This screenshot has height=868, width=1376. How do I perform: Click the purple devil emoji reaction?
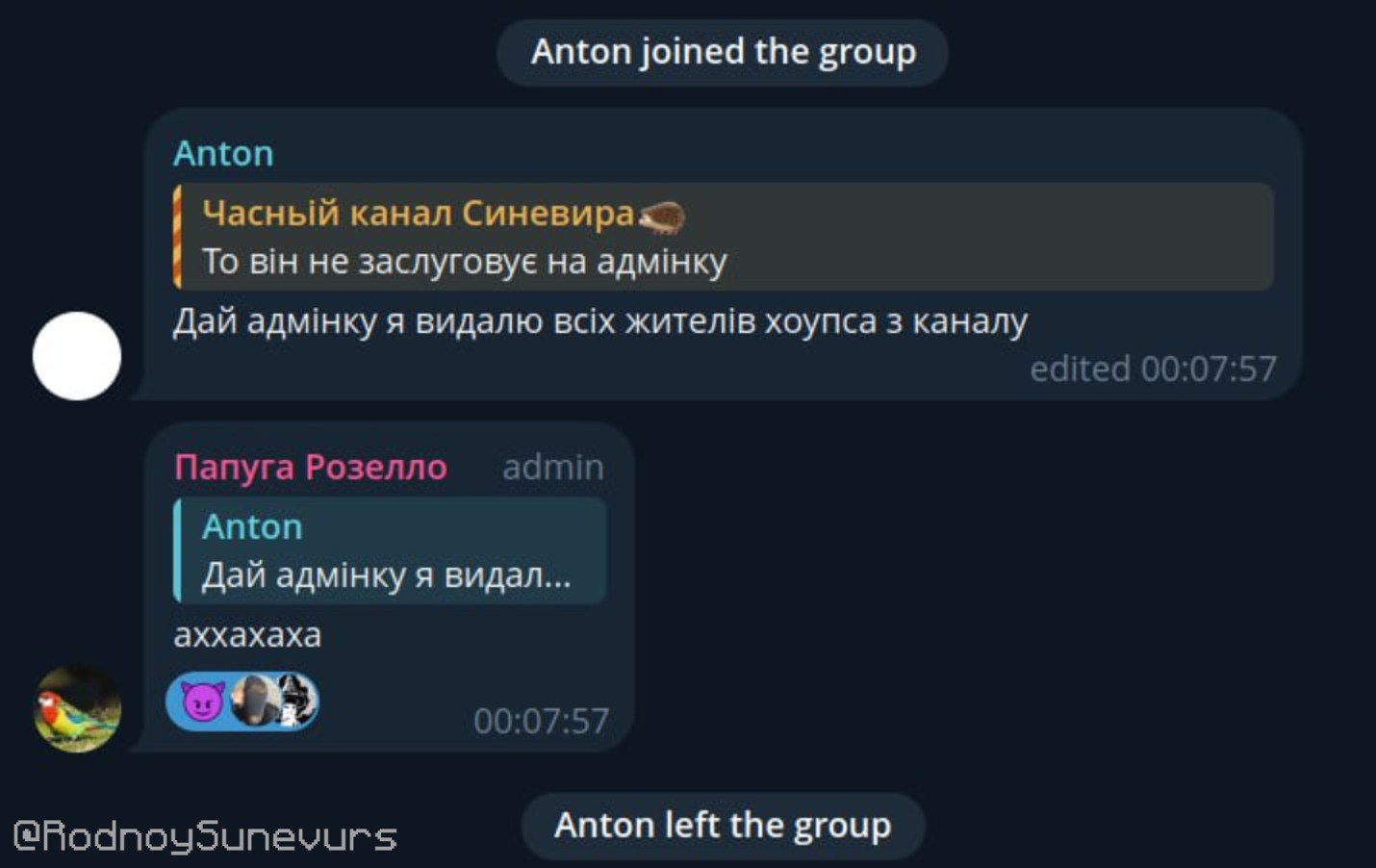(202, 702)
